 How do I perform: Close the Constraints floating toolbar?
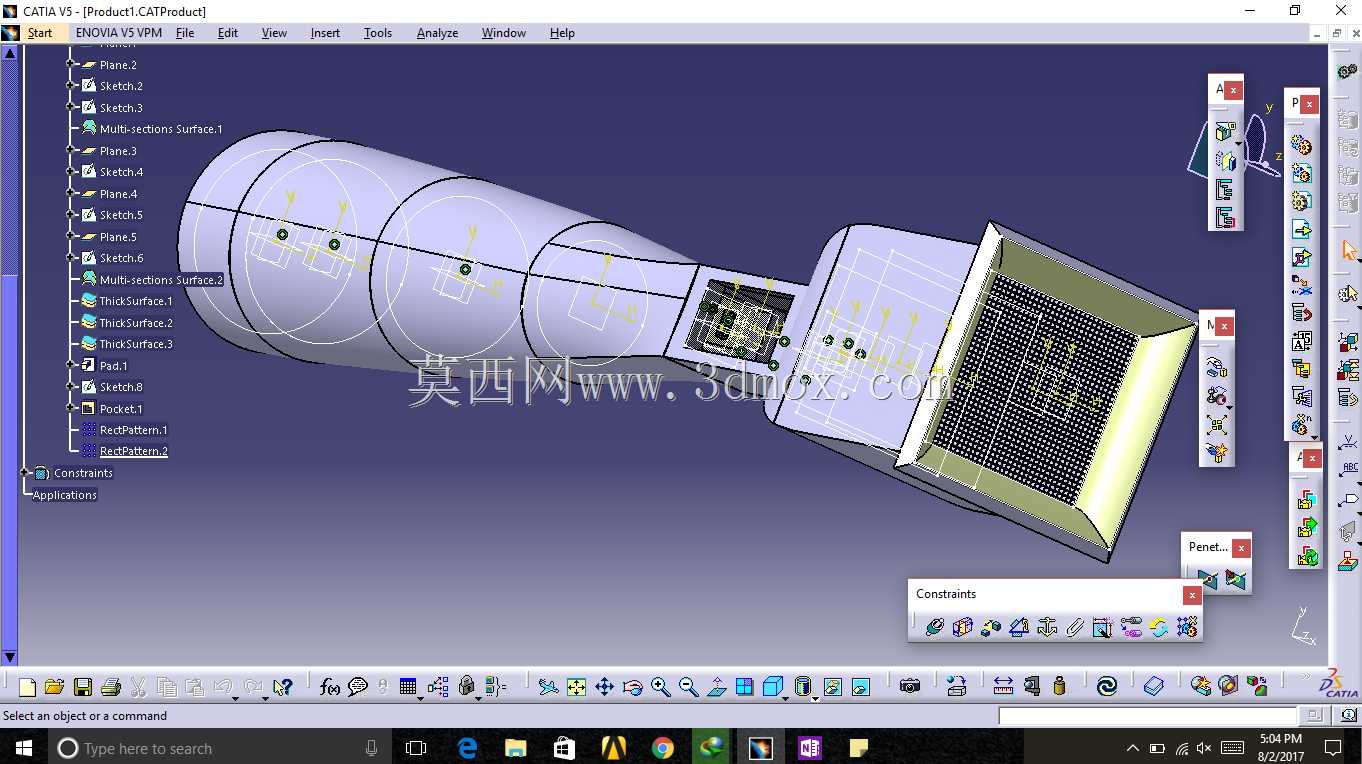click(x=1192, y=595)
